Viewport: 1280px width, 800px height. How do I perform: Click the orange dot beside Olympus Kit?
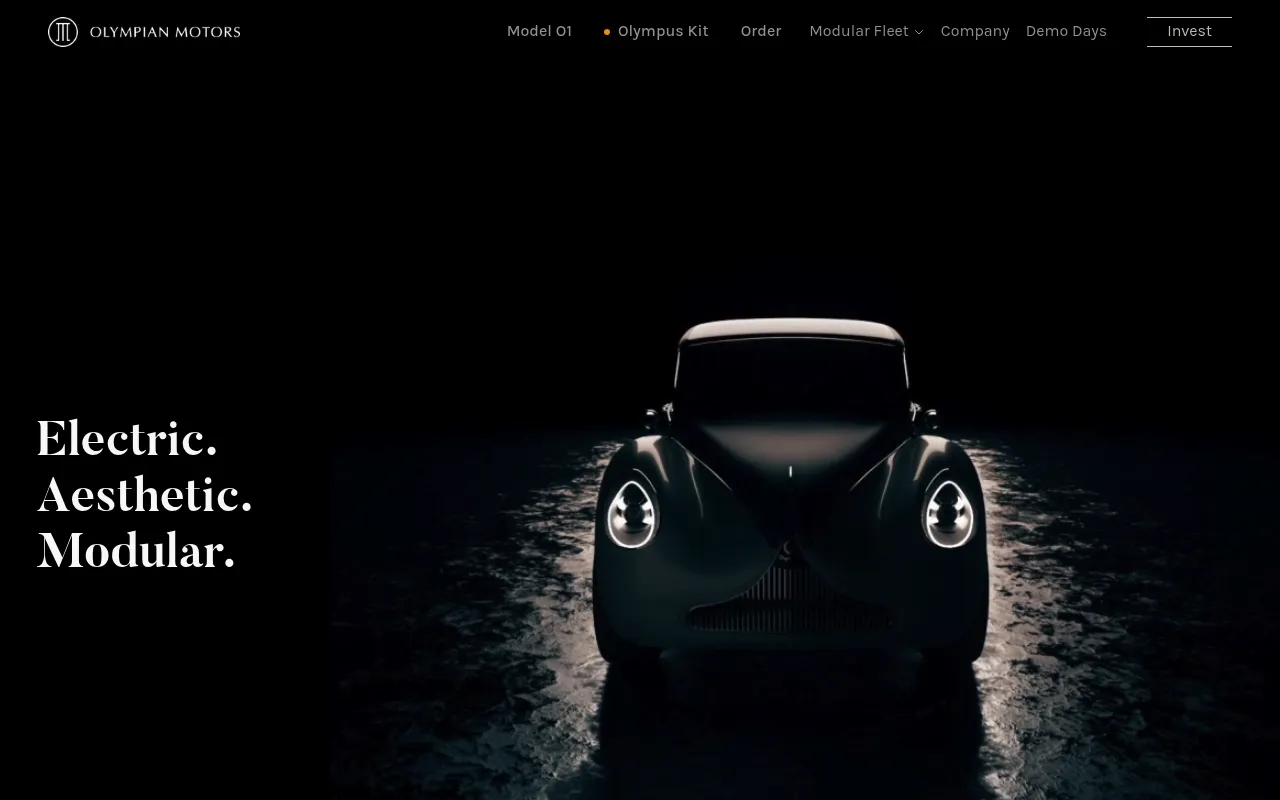[x=607, y=32]
